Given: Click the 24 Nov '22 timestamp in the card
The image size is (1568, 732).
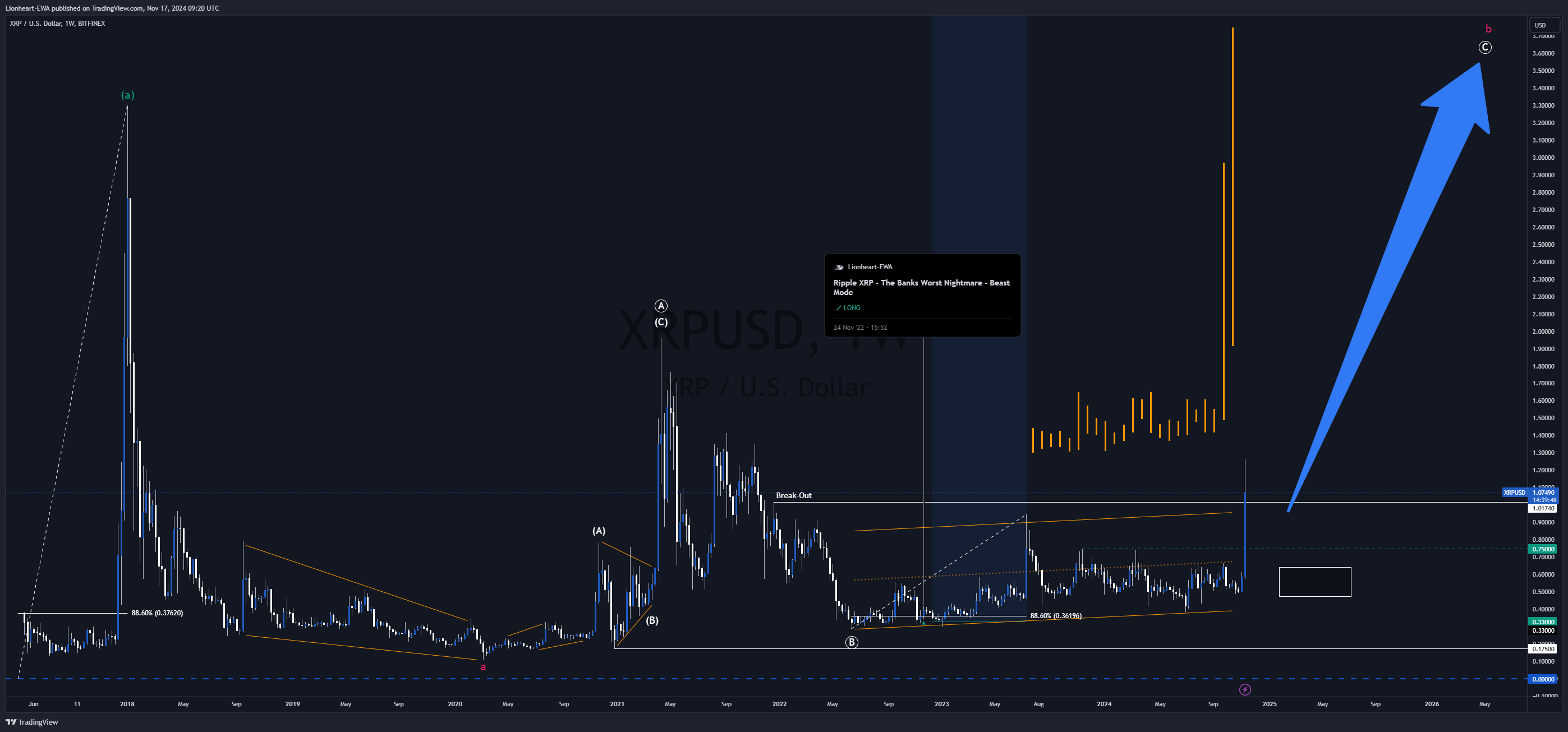Looking at the screenshot, I should pyautogui.click(x=859, y=328).
